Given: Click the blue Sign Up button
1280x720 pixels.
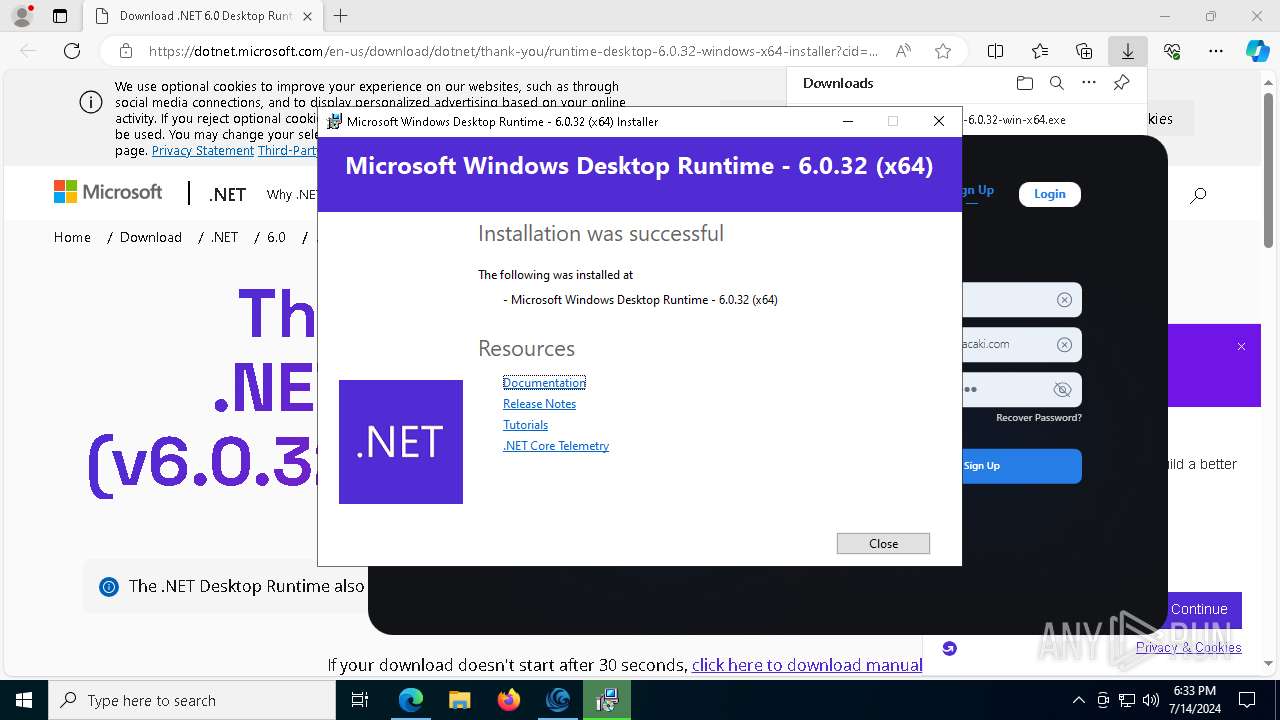Looking at the screenshot, I should pyautogui.click(x=1022, y=466).
